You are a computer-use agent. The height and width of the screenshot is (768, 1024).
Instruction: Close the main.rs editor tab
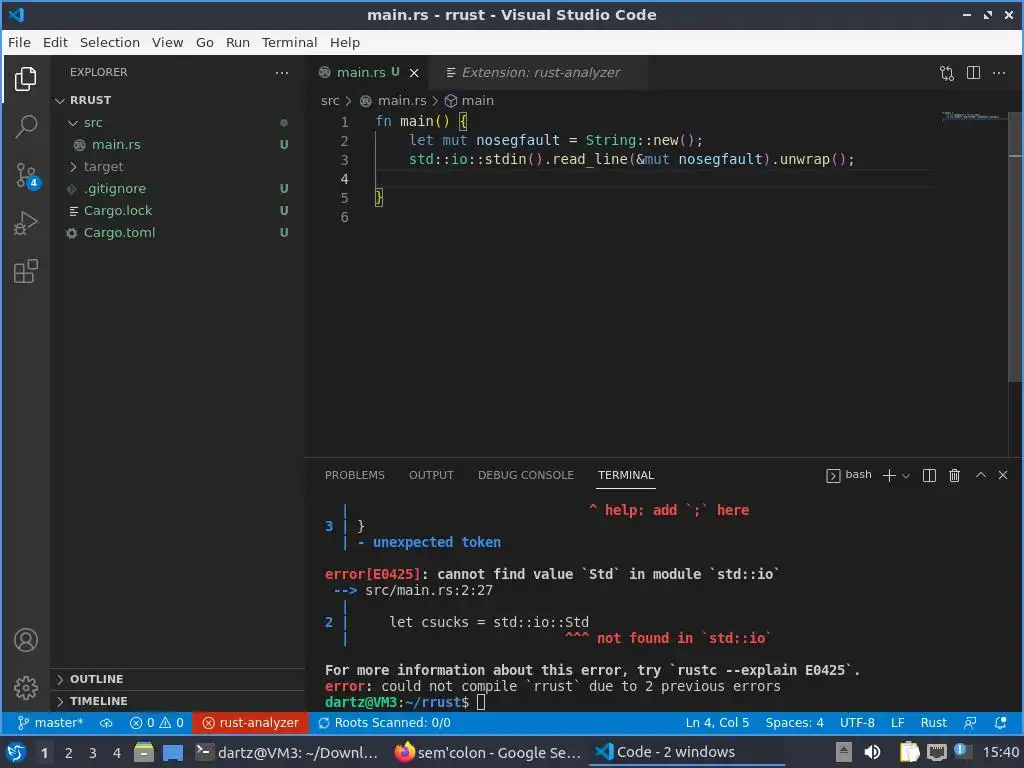(x=414, y=73)
